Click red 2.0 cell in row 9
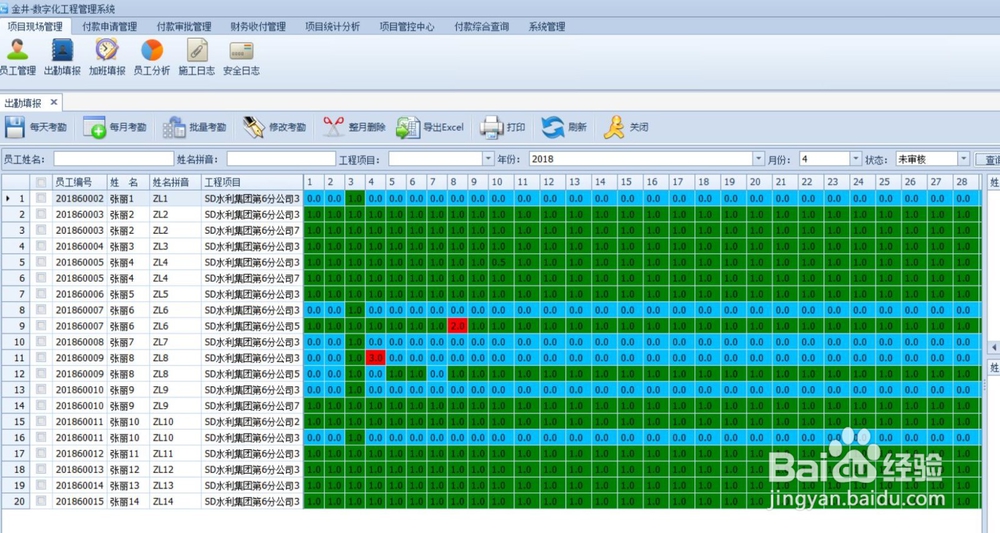Screen dimensions: 1000x533 pyautogui.click(x=457, y=326)
